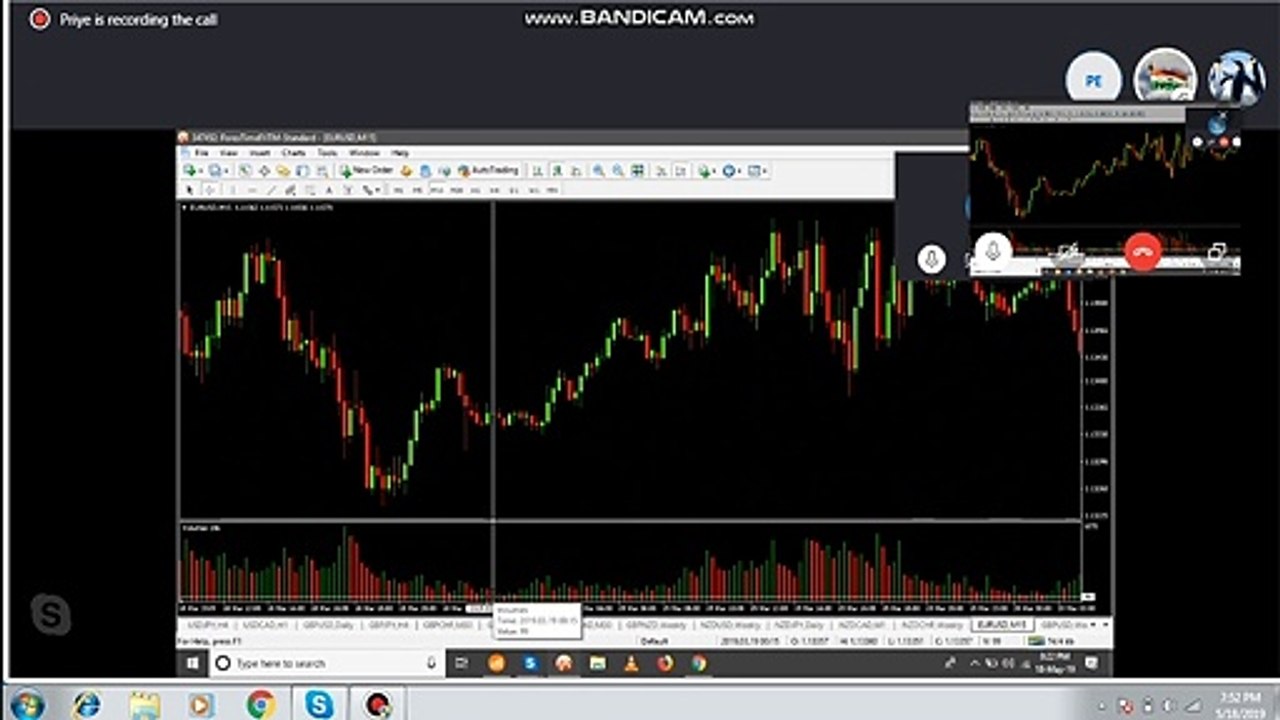End the Skype call with red button
Viewport: 1280px width, 720px height.
(x=1143, y=251)
